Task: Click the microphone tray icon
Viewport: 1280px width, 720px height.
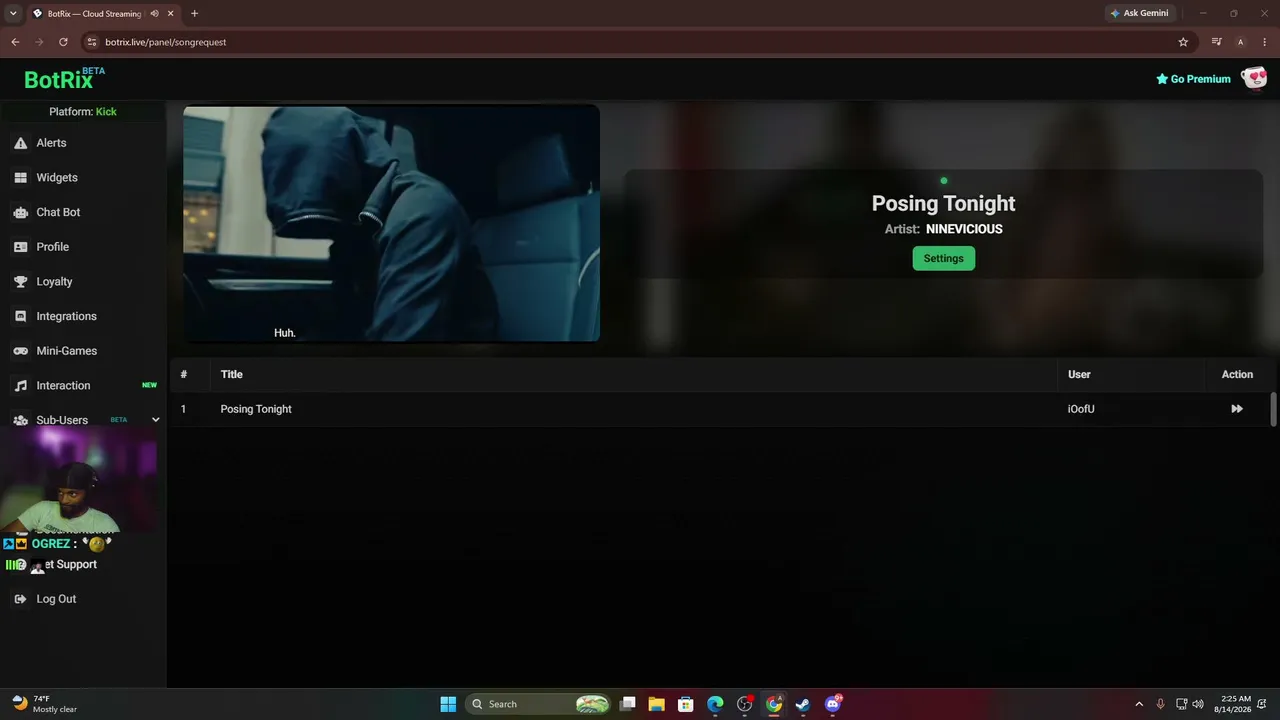Action: pyautogui.click(x=1160, y=704)
